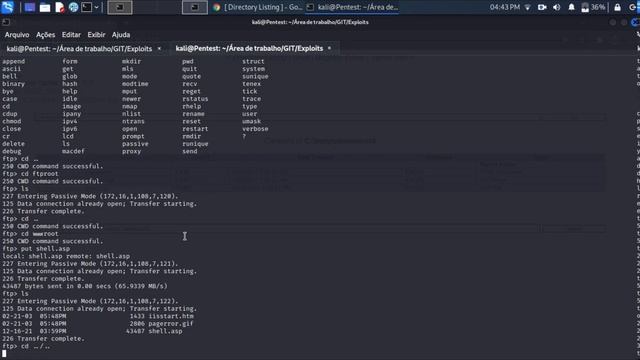640x360 pixels.
Task: Switch to the first kali@Pentest terminal tab
Action: (79, 49)
